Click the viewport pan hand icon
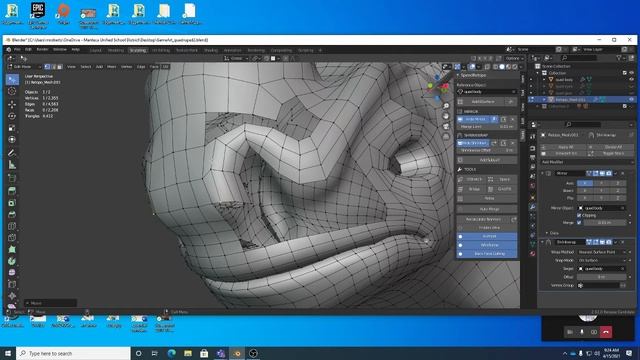The width and height of the screenshot is (640, 360). 446,116
